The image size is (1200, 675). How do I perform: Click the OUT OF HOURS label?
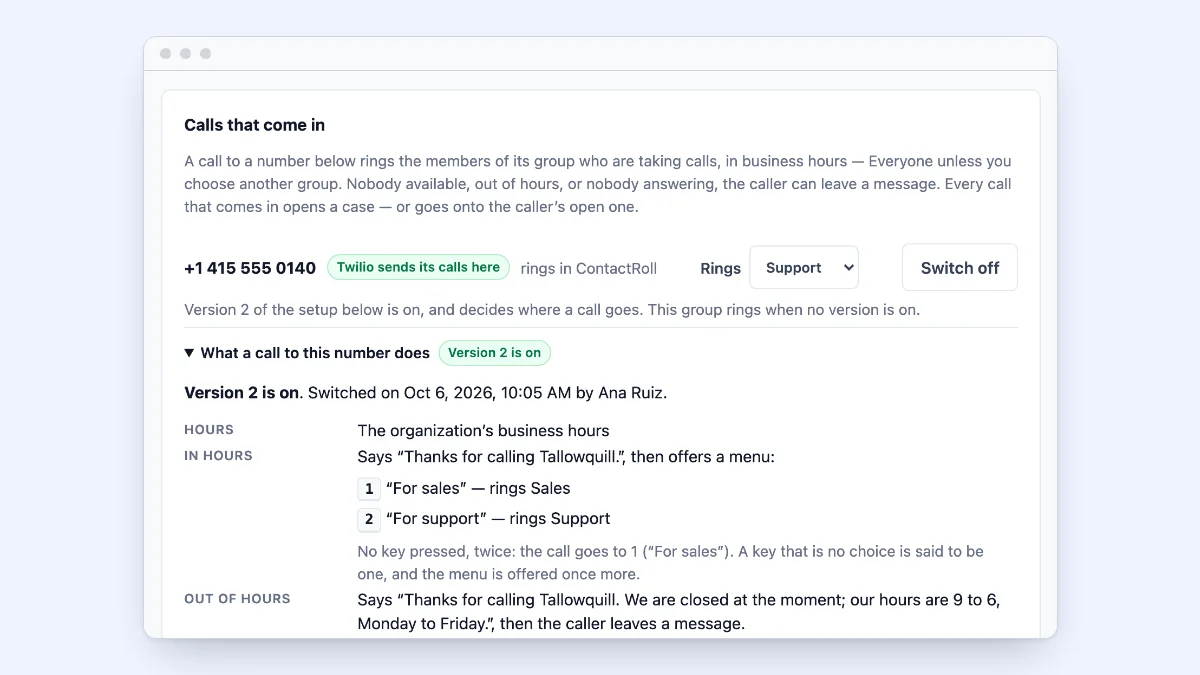point(237,599)
